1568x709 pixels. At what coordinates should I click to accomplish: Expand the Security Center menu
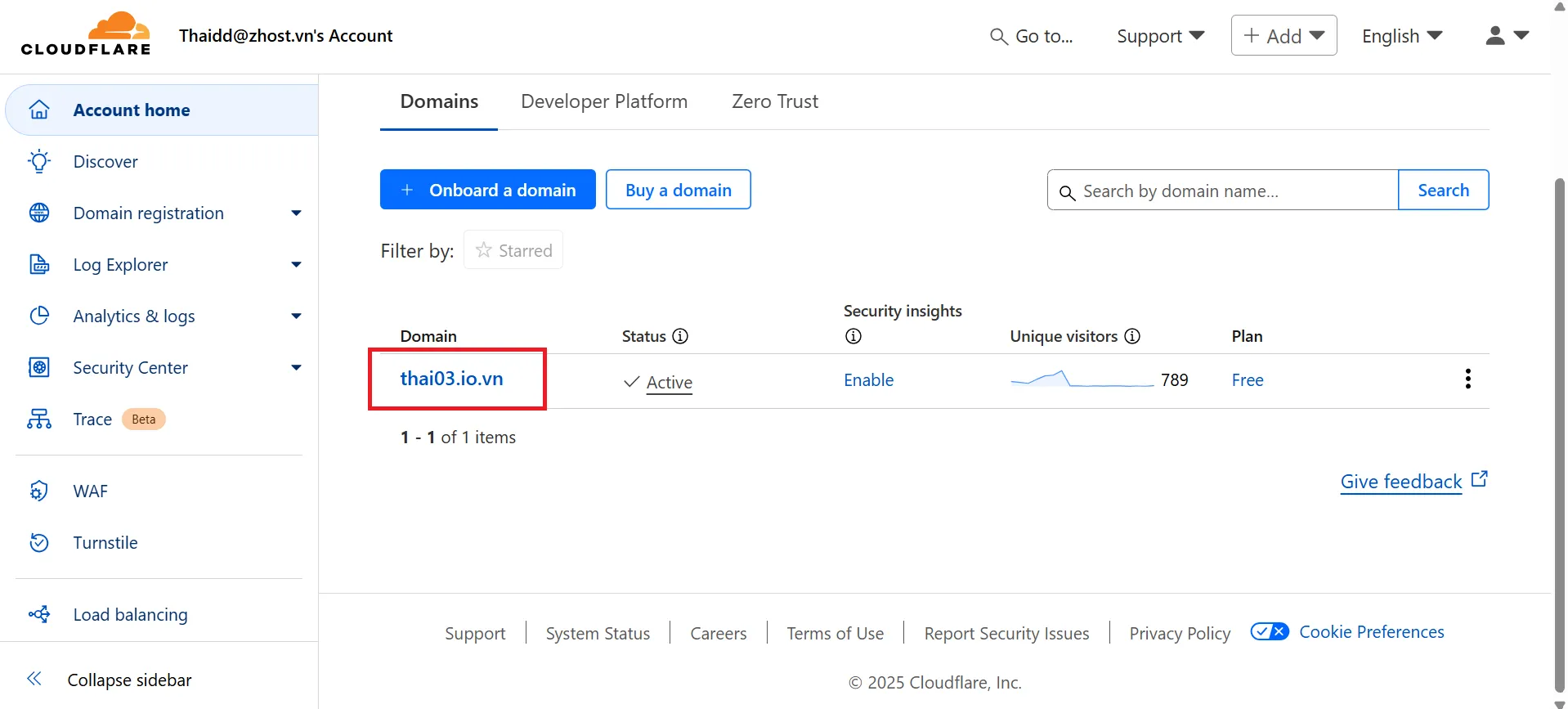point(296,368)
